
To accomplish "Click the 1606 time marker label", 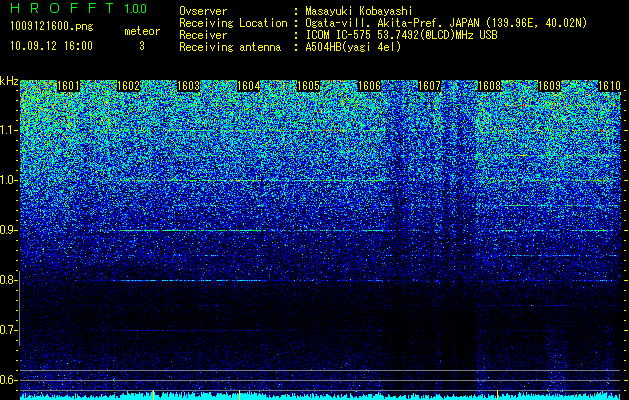I will [x=369, y=86].
